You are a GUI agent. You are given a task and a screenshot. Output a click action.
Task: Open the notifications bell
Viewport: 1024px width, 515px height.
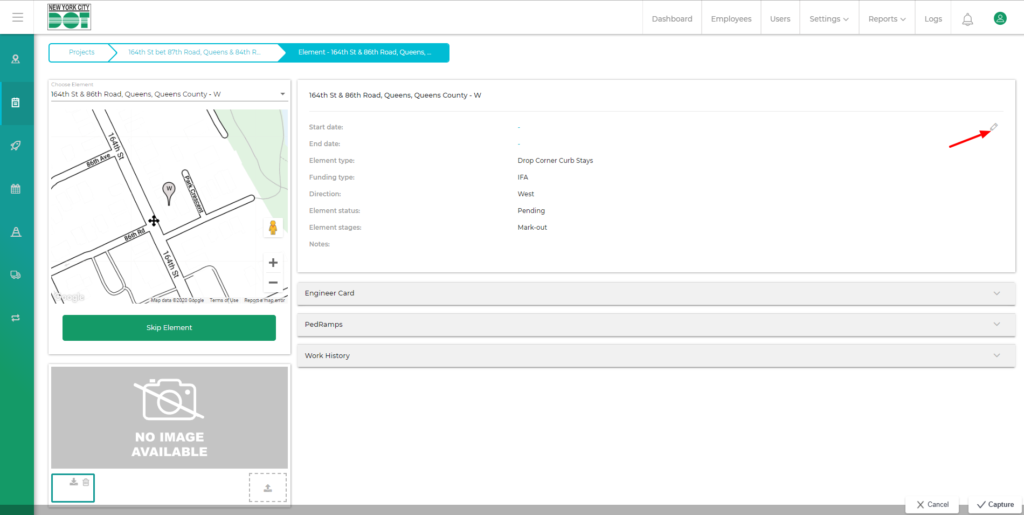(967, 19)
